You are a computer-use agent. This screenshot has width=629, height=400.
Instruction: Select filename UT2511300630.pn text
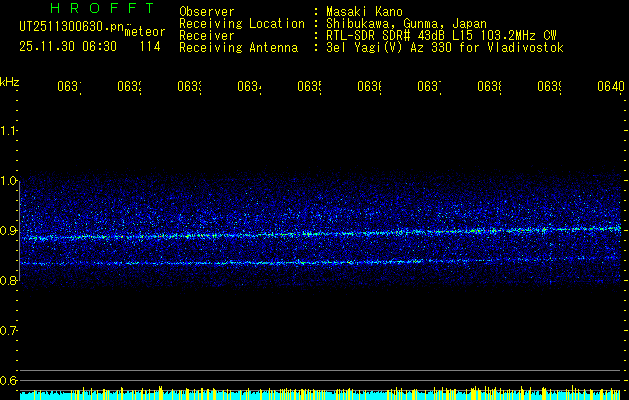coord(72,26)
